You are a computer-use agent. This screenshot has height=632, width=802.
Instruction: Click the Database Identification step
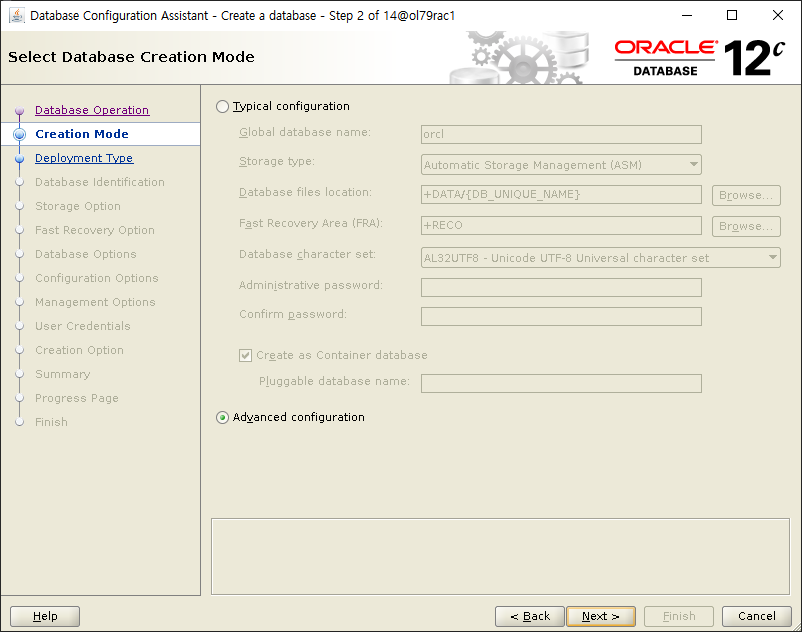[100, 182]
